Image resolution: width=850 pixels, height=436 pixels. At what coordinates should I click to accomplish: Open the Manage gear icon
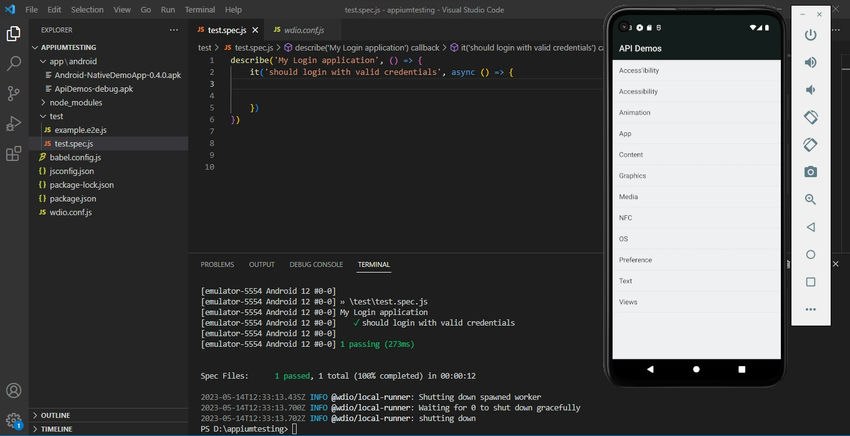pyautogui.click(x=14, y=420)
